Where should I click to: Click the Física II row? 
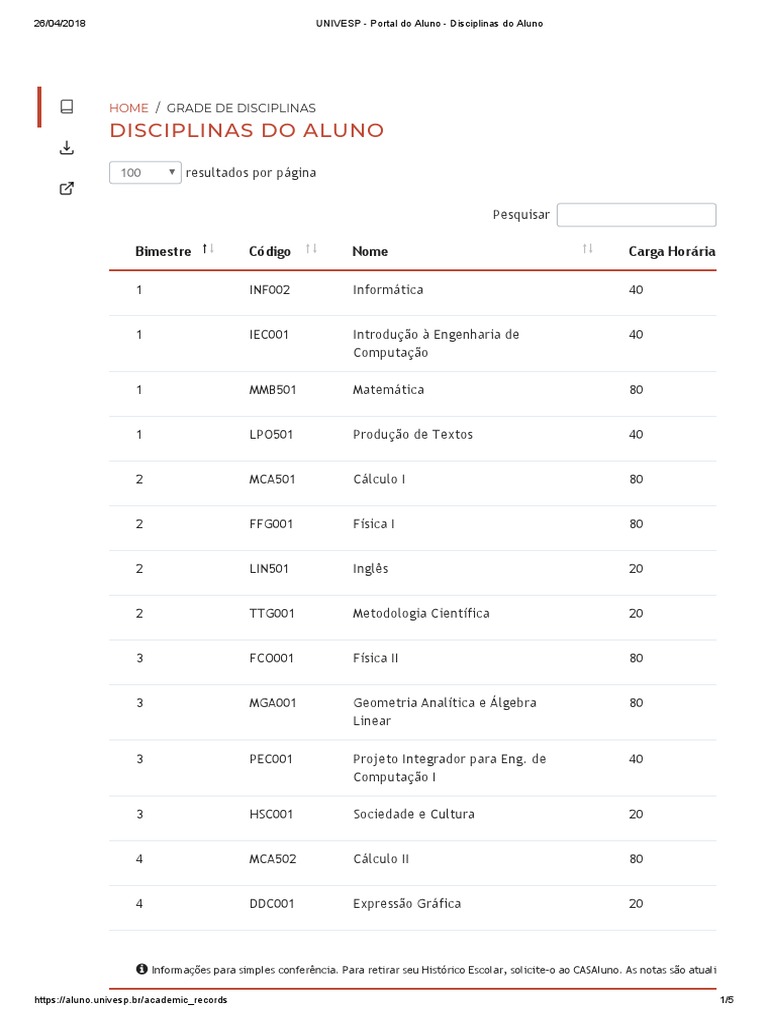click(376, 658)
